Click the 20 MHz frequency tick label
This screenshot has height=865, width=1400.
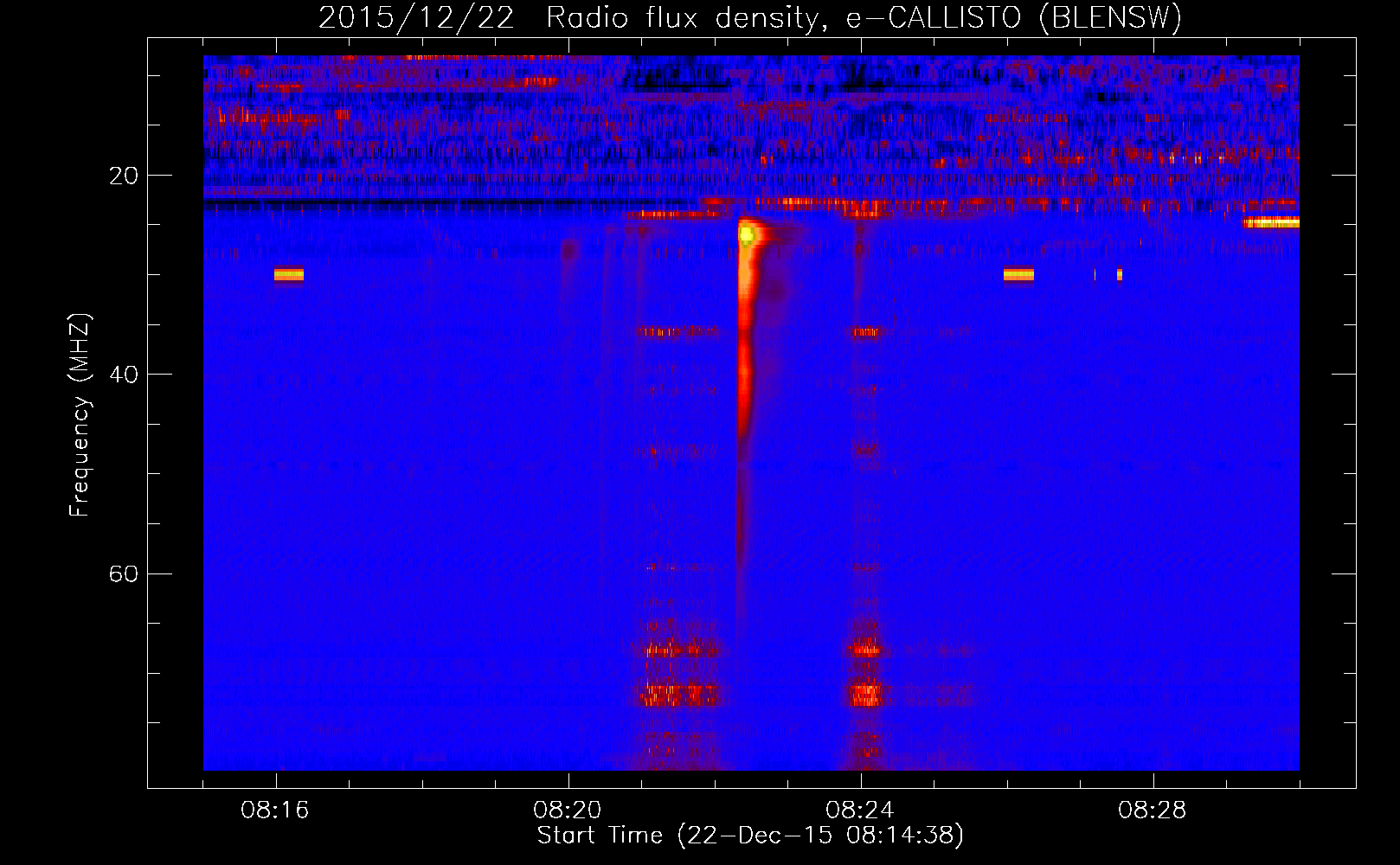pos(124,176)
